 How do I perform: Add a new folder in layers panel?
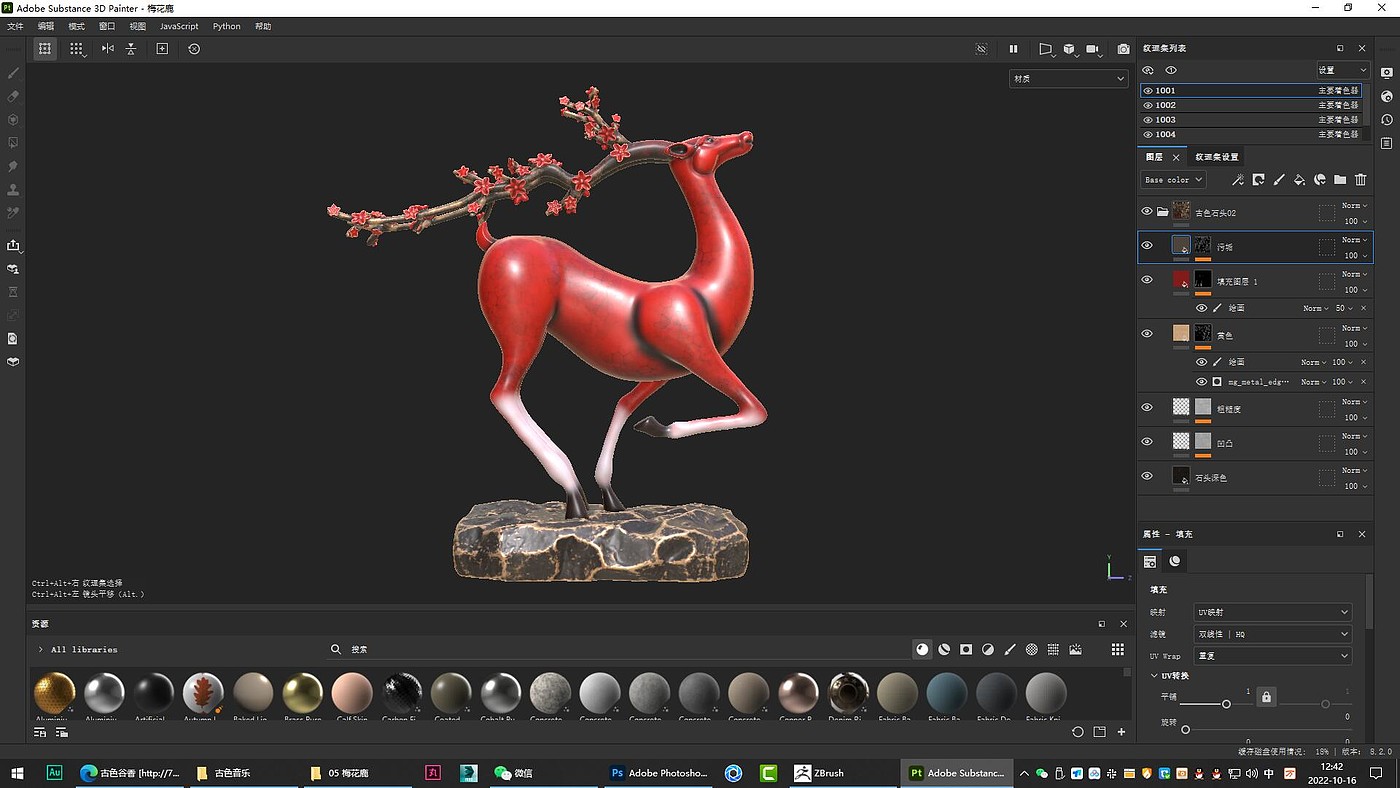(1340, 180)
